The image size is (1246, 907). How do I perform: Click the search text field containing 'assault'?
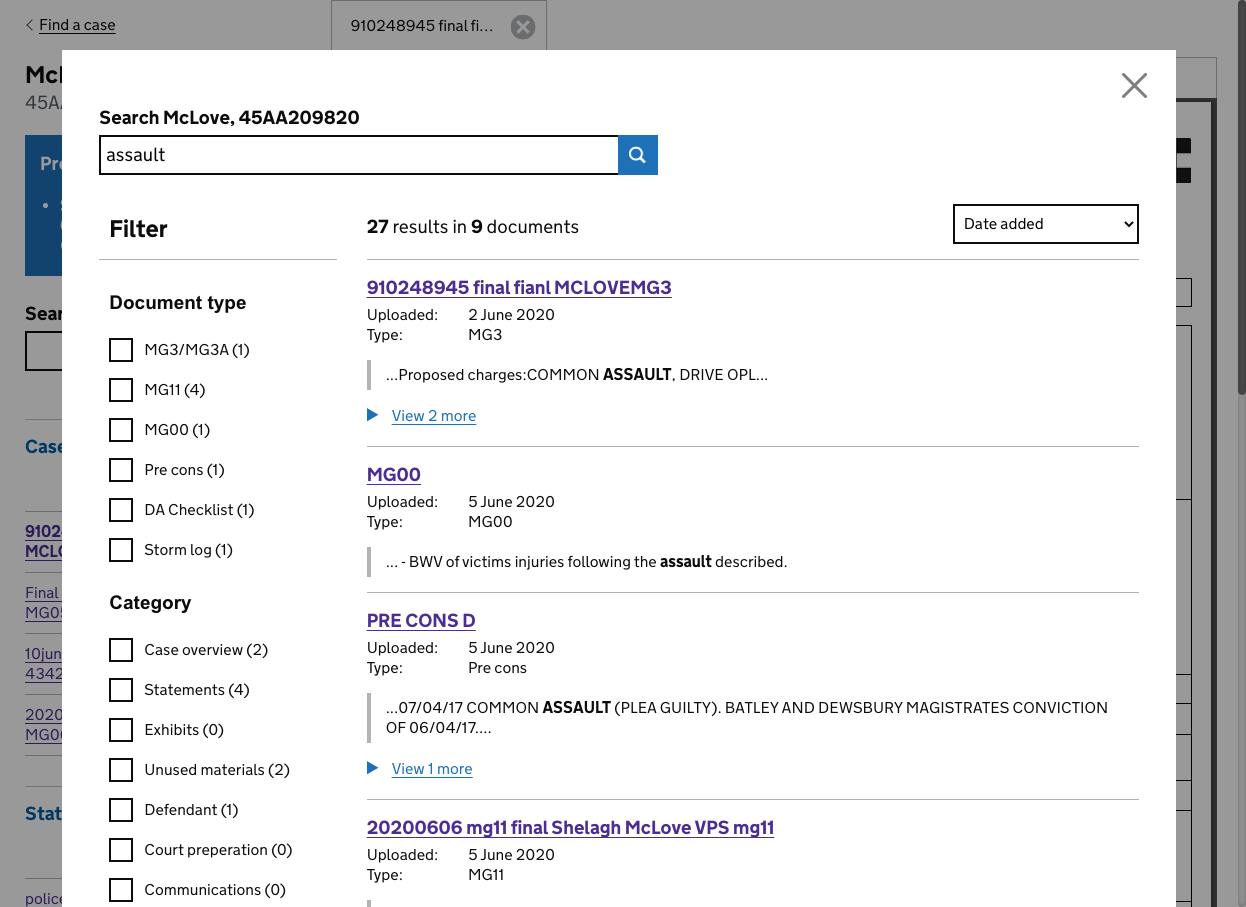(x=358, y=155)
